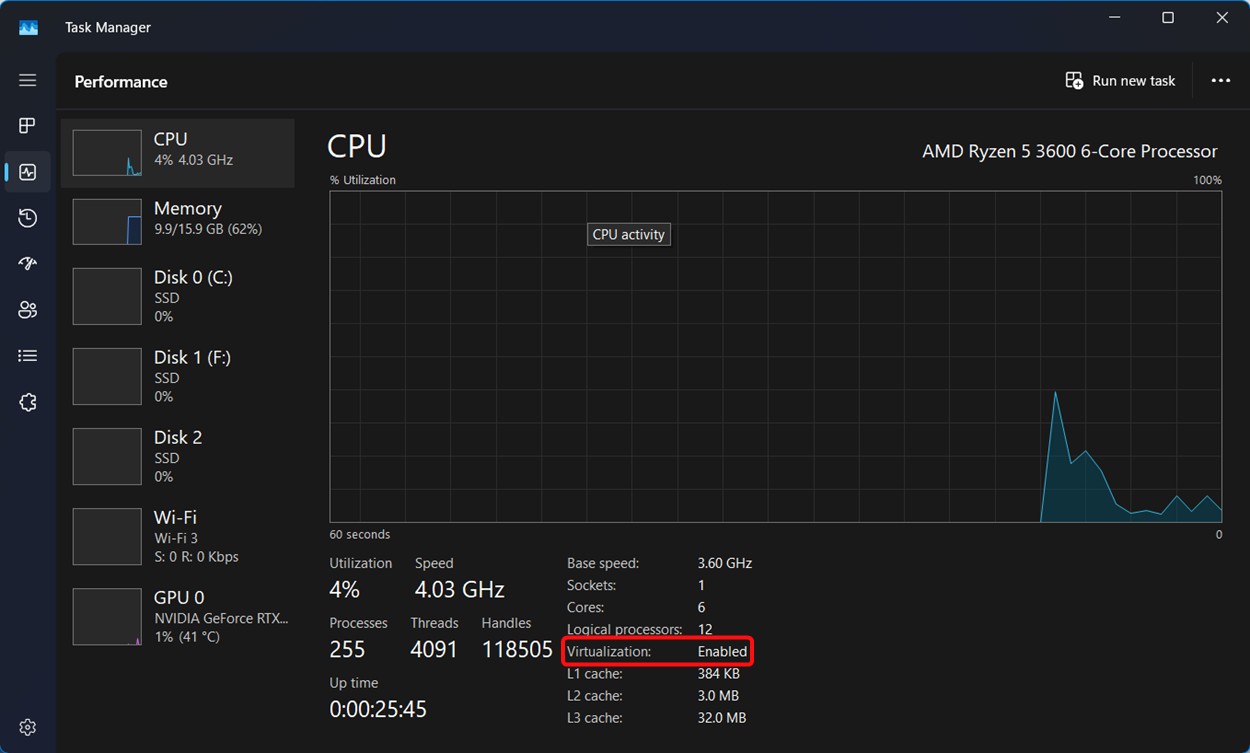Open the three-dot more options menu
The height and width of the screenshot is (753, 1250).
[1220, 81]
